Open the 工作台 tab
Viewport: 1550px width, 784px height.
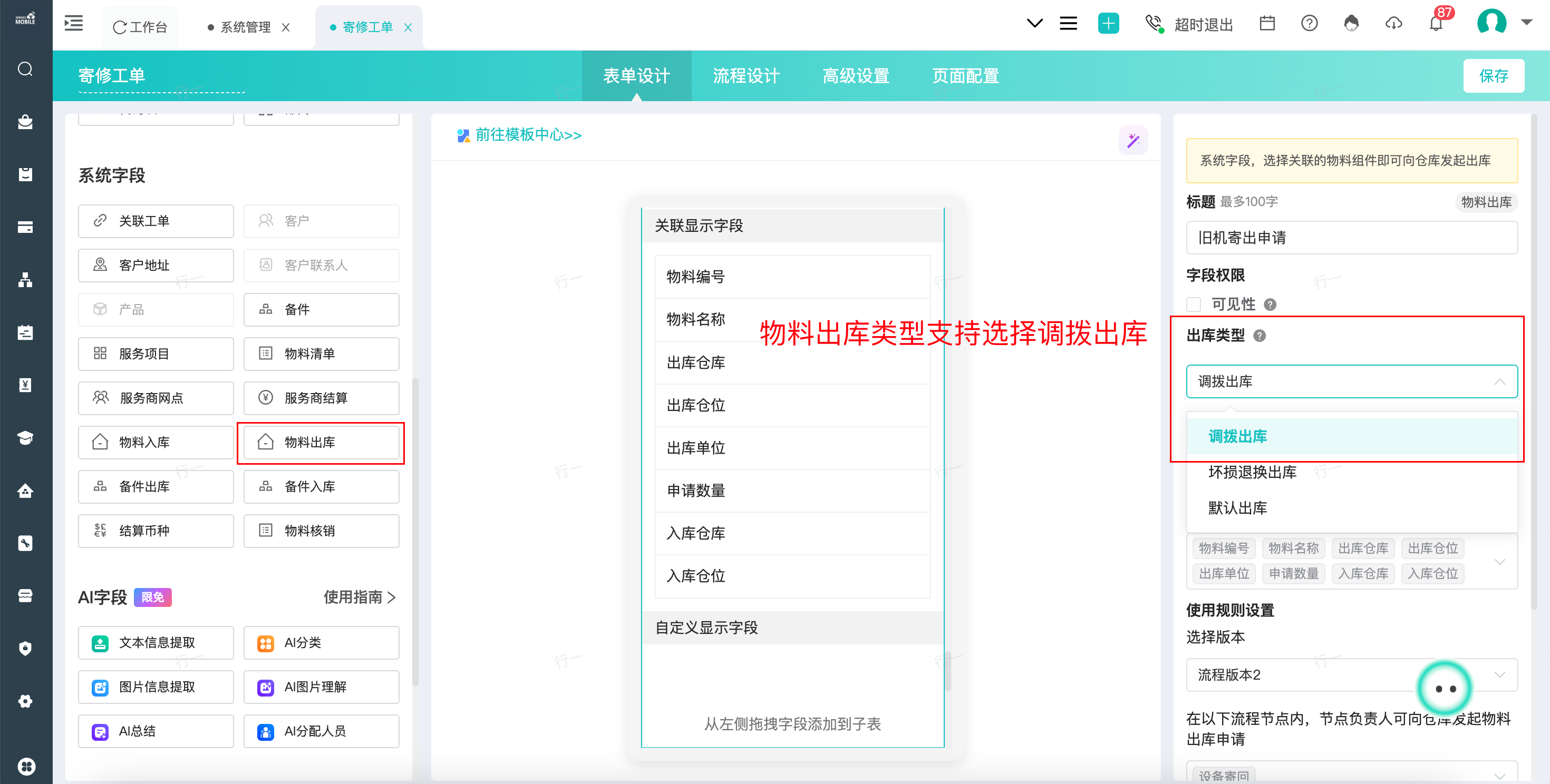click(x=140, y=27)
